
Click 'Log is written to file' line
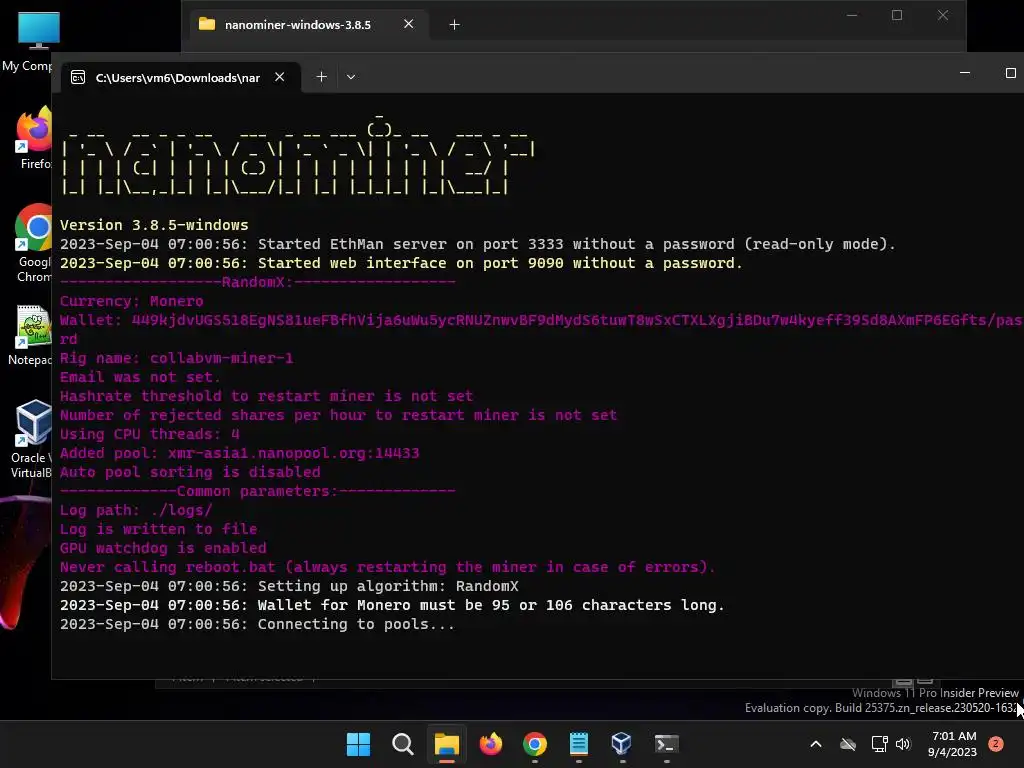coord(159,530)
